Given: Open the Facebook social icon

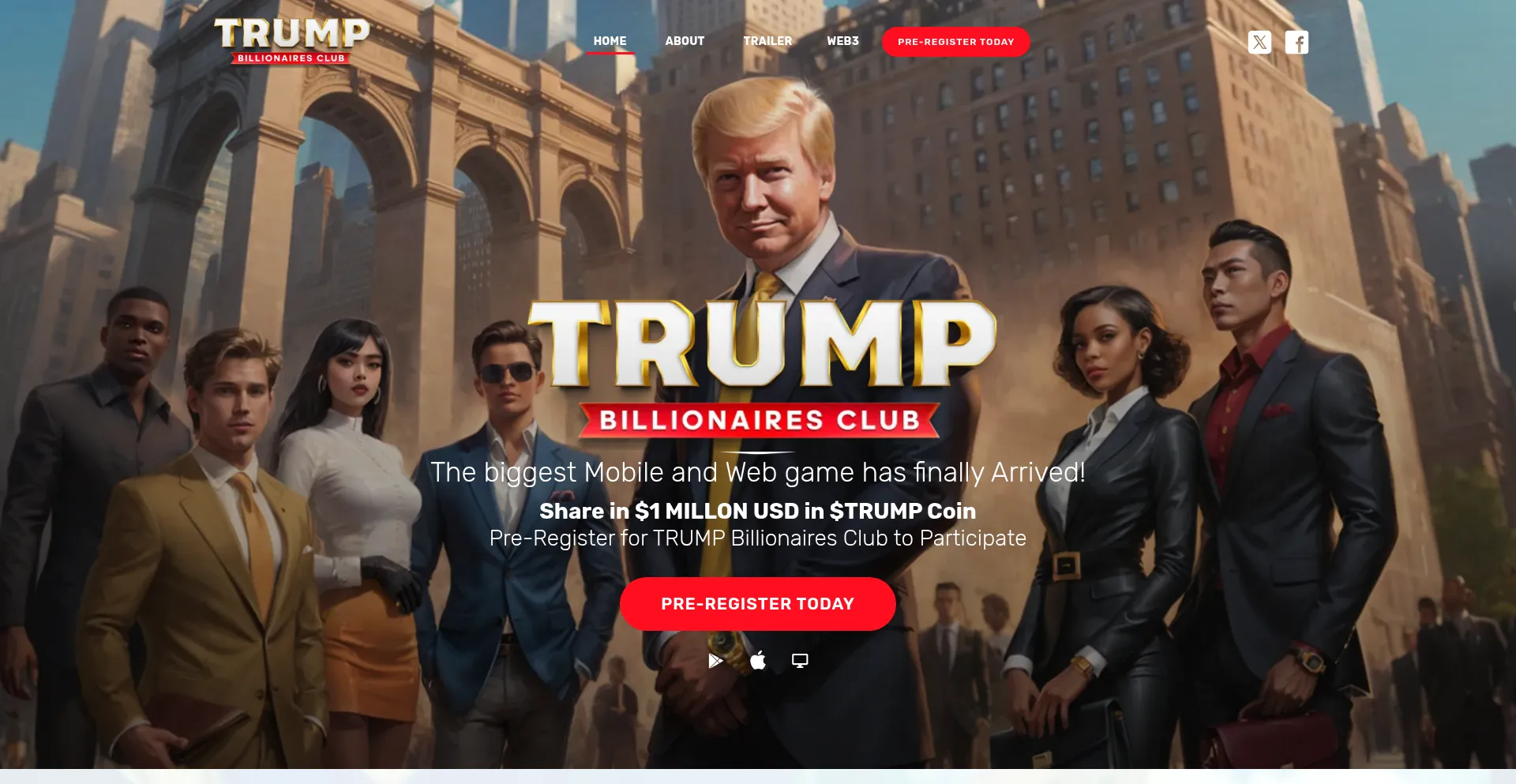Looking at the screenshot, I should click(1296, 42).
